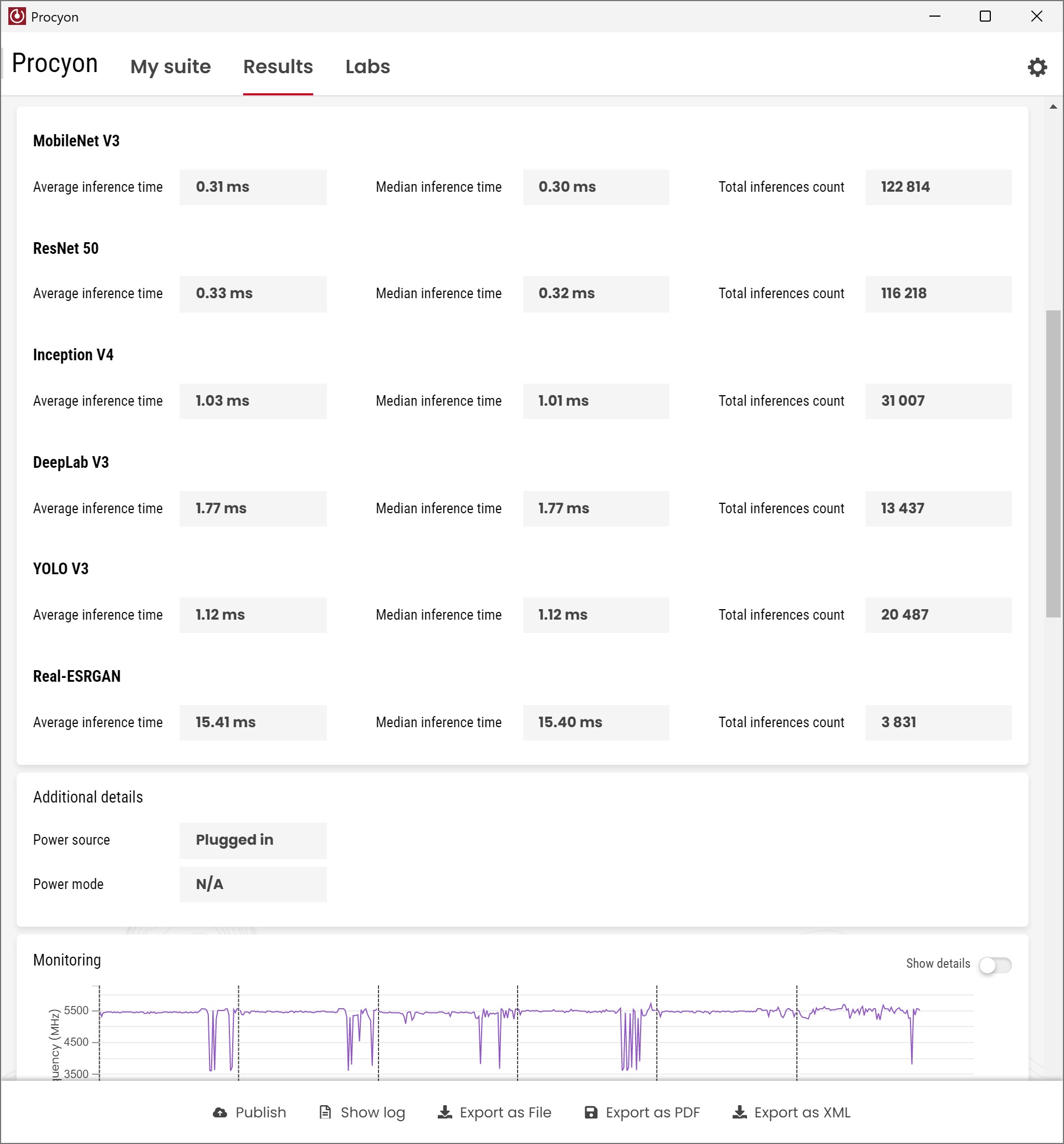Click Export as PDF
1064x1144 pixels.
point(642,1112)
